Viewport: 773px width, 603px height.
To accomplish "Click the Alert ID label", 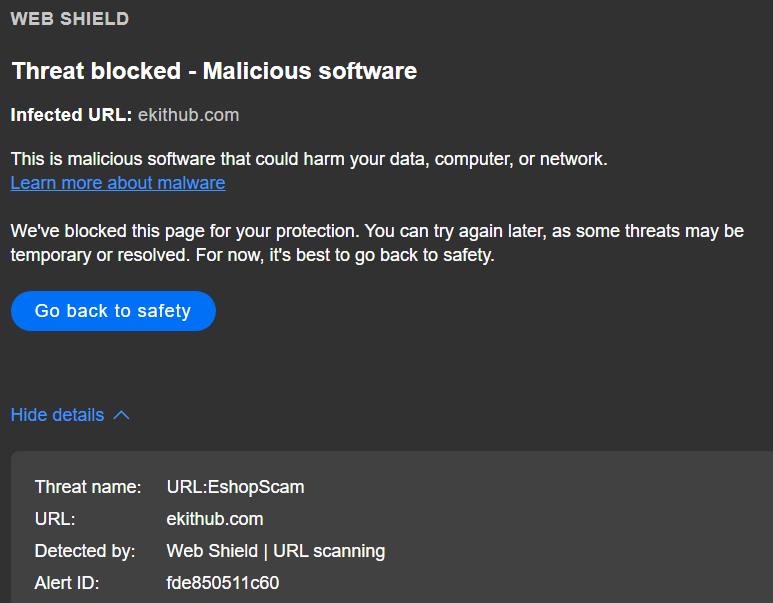I will (x=67, y=583).
